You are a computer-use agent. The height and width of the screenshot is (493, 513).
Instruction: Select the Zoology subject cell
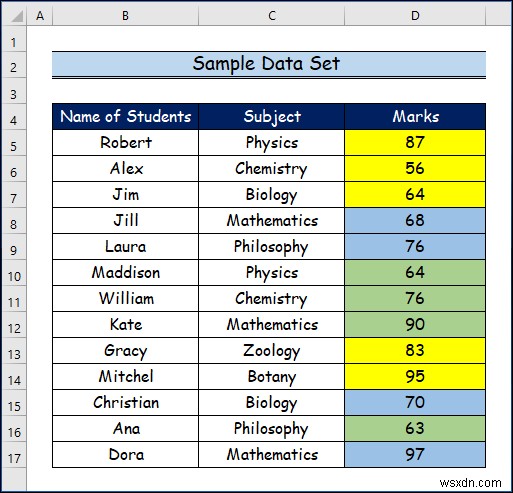tap(271, 351)
